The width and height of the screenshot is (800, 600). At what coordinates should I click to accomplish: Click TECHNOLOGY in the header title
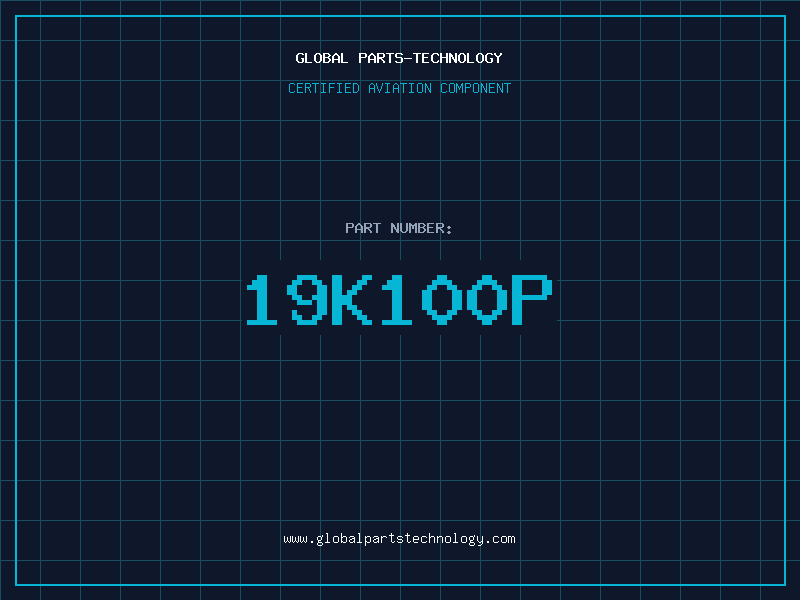[x=458, y=58]
